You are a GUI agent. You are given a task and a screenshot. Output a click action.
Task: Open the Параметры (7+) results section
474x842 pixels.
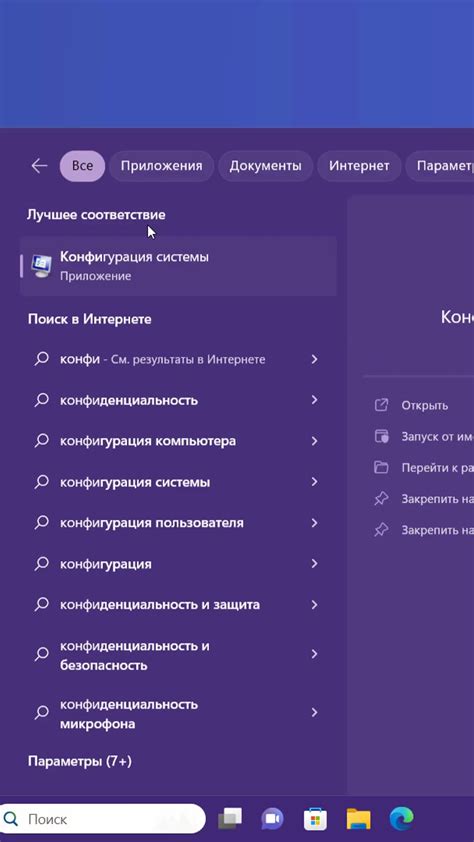click(x=79, y=761)
